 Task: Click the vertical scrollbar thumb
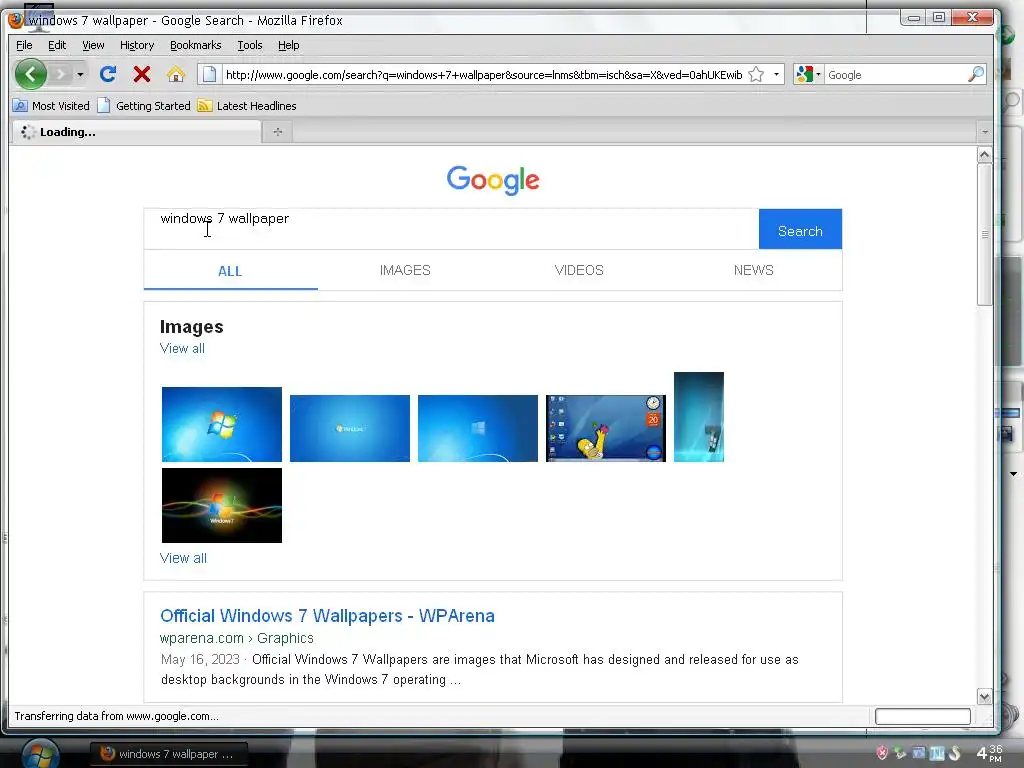[985, 234]
